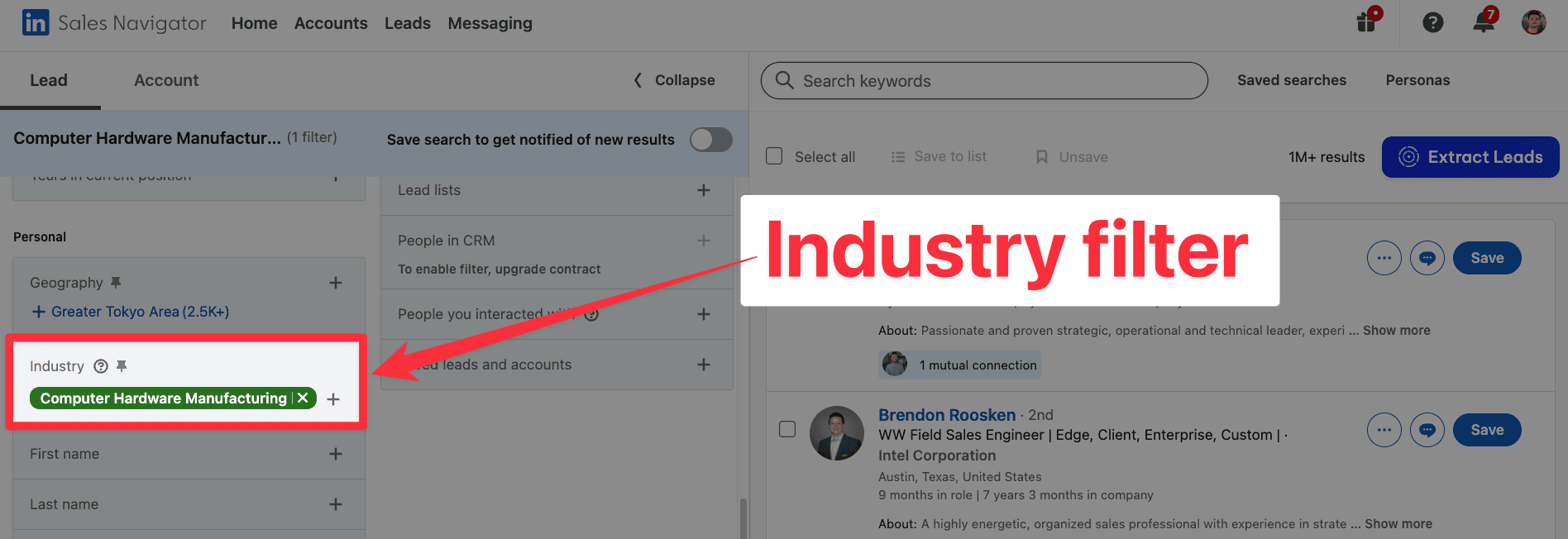Click the Search keywords field
Screen dimensions: 1568x539
tap(984, 80)
